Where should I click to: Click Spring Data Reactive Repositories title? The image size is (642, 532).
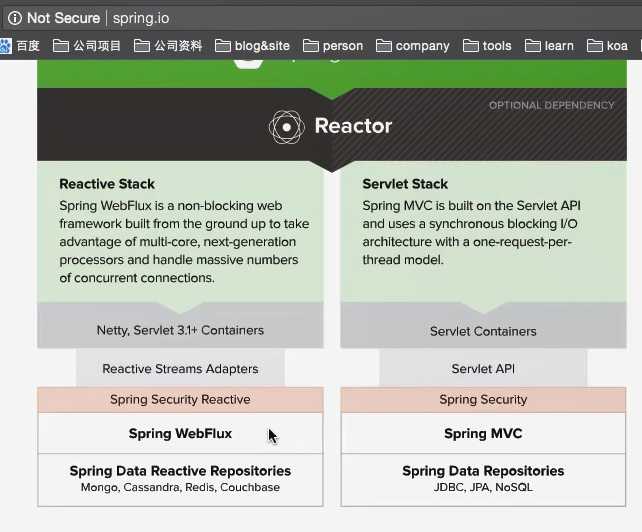(180, 471)
